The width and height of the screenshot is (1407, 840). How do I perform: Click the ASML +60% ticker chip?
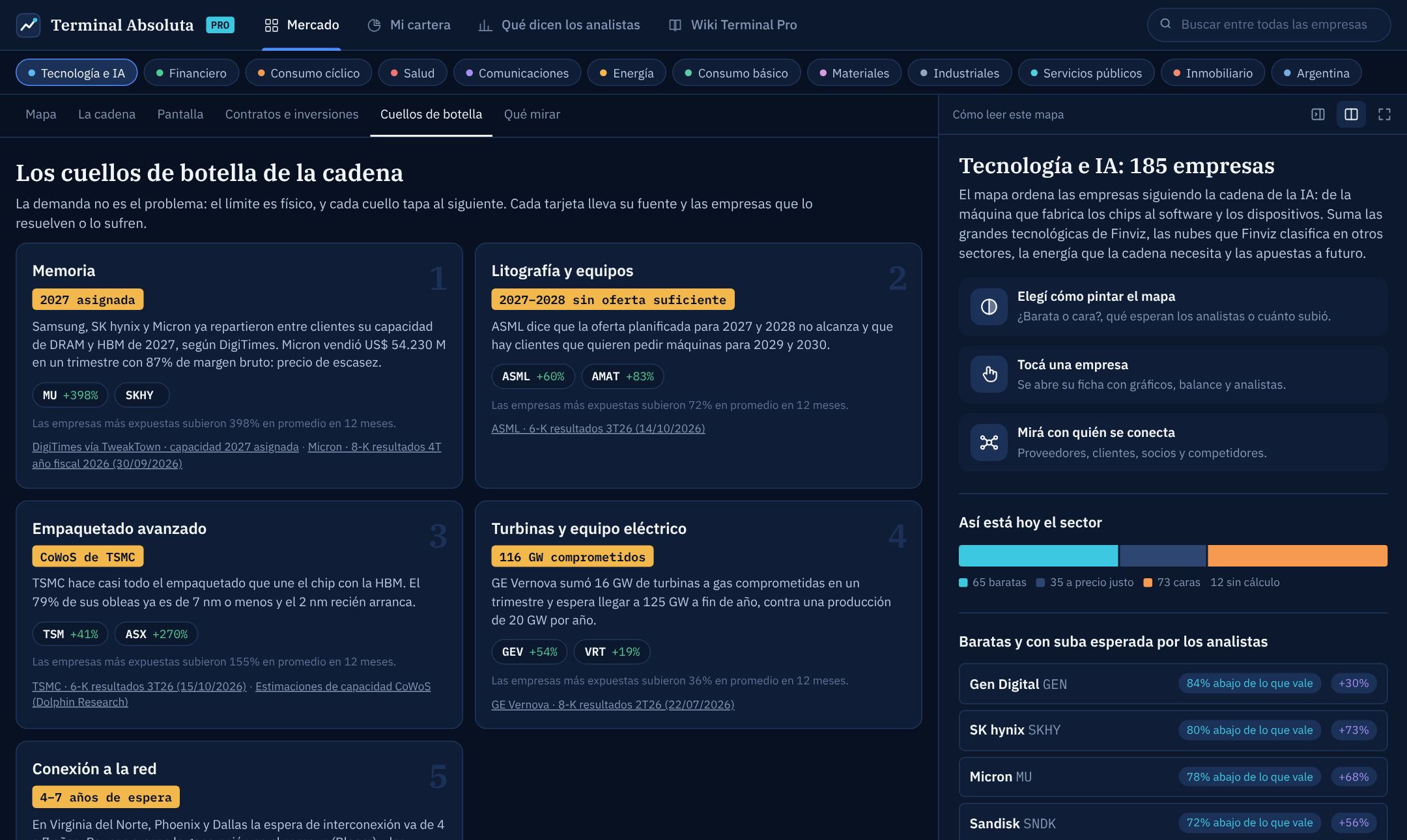tap(533, 376)
